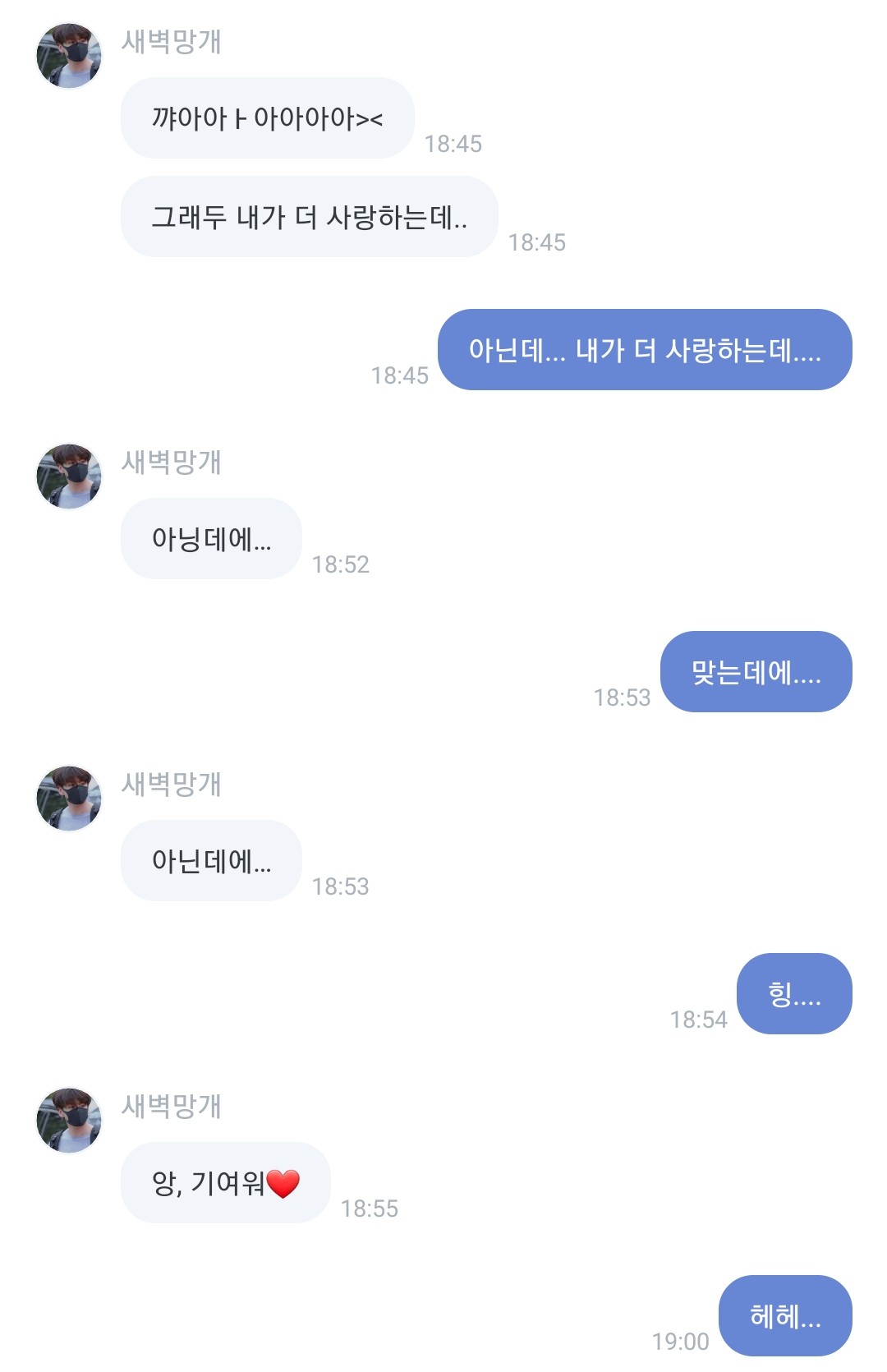The height and width of the screenshot is (1372, 887).
Task: Select the blue "힝...." message
Action: tap(794, 994)
